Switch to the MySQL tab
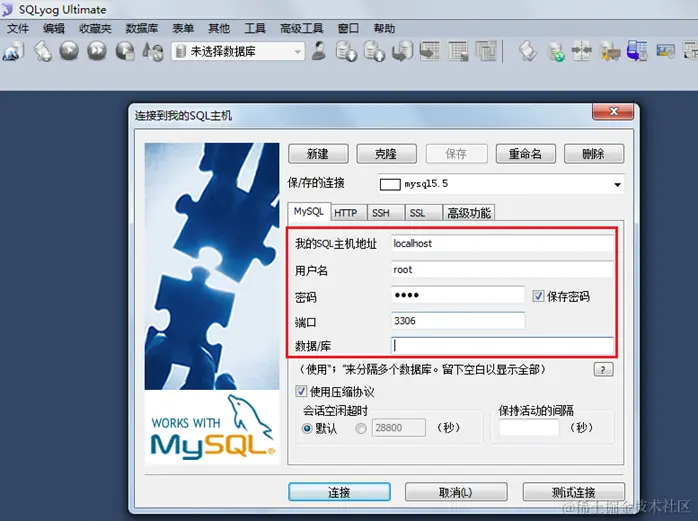The height and width of the screenshot is (521, 698). pos(308,212)
